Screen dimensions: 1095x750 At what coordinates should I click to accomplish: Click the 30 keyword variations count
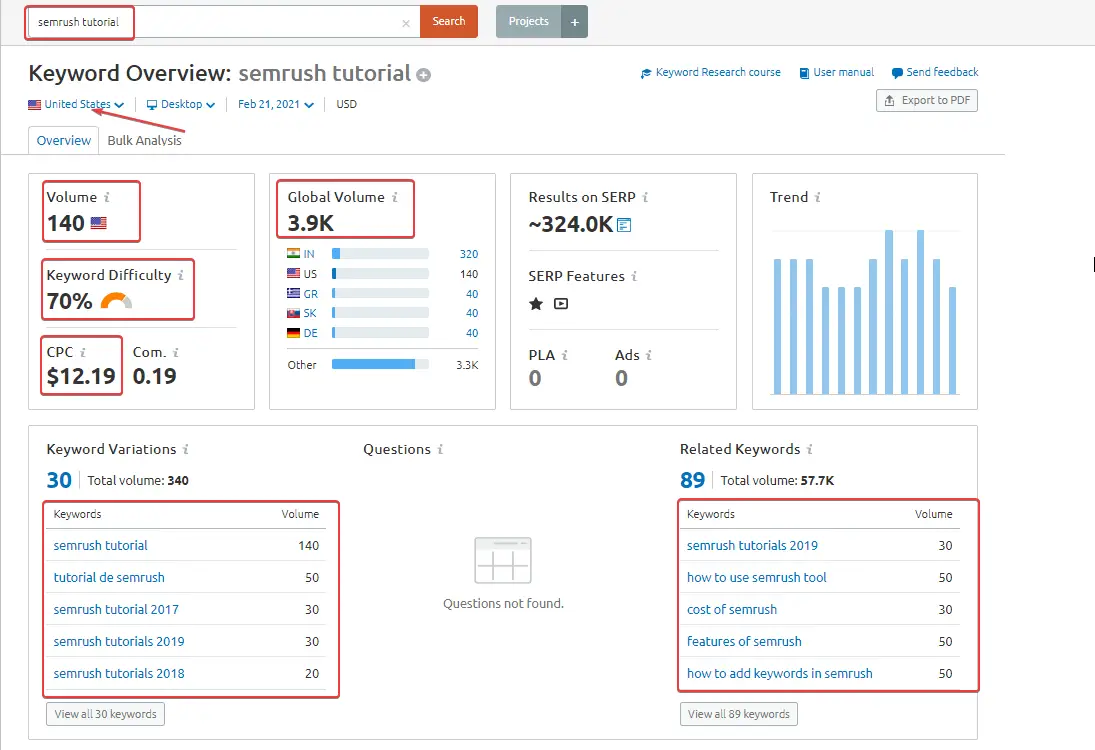pos(59,480)
